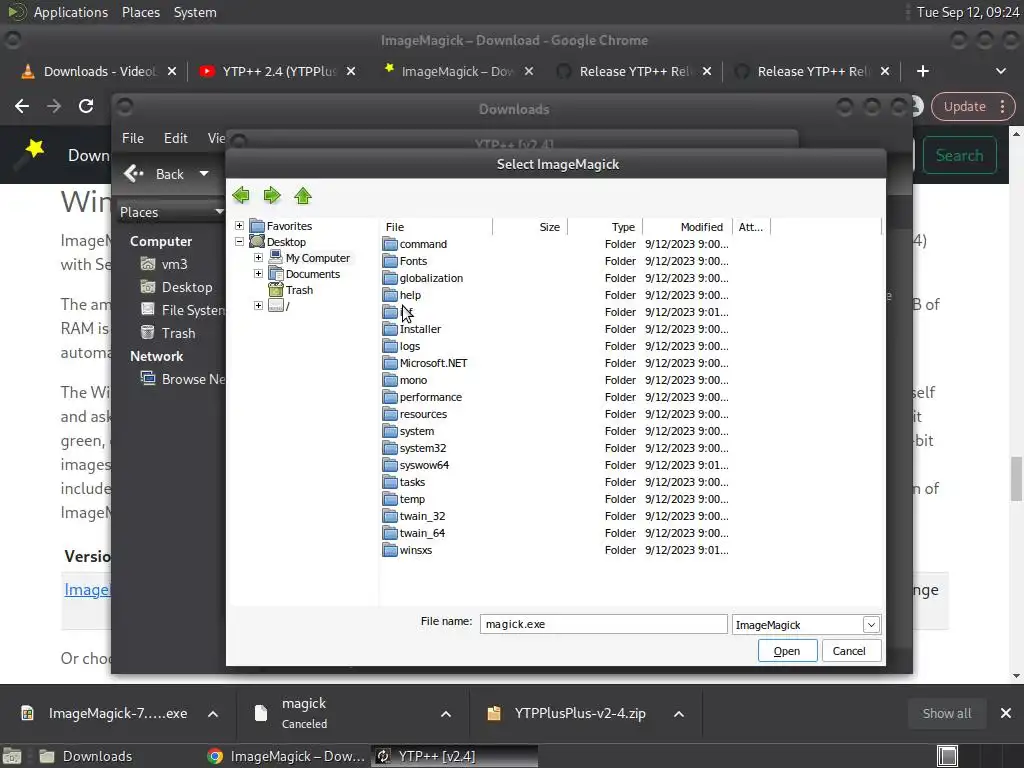Select the system32 folder icon
1024x768 pixels.
point(390,448)
